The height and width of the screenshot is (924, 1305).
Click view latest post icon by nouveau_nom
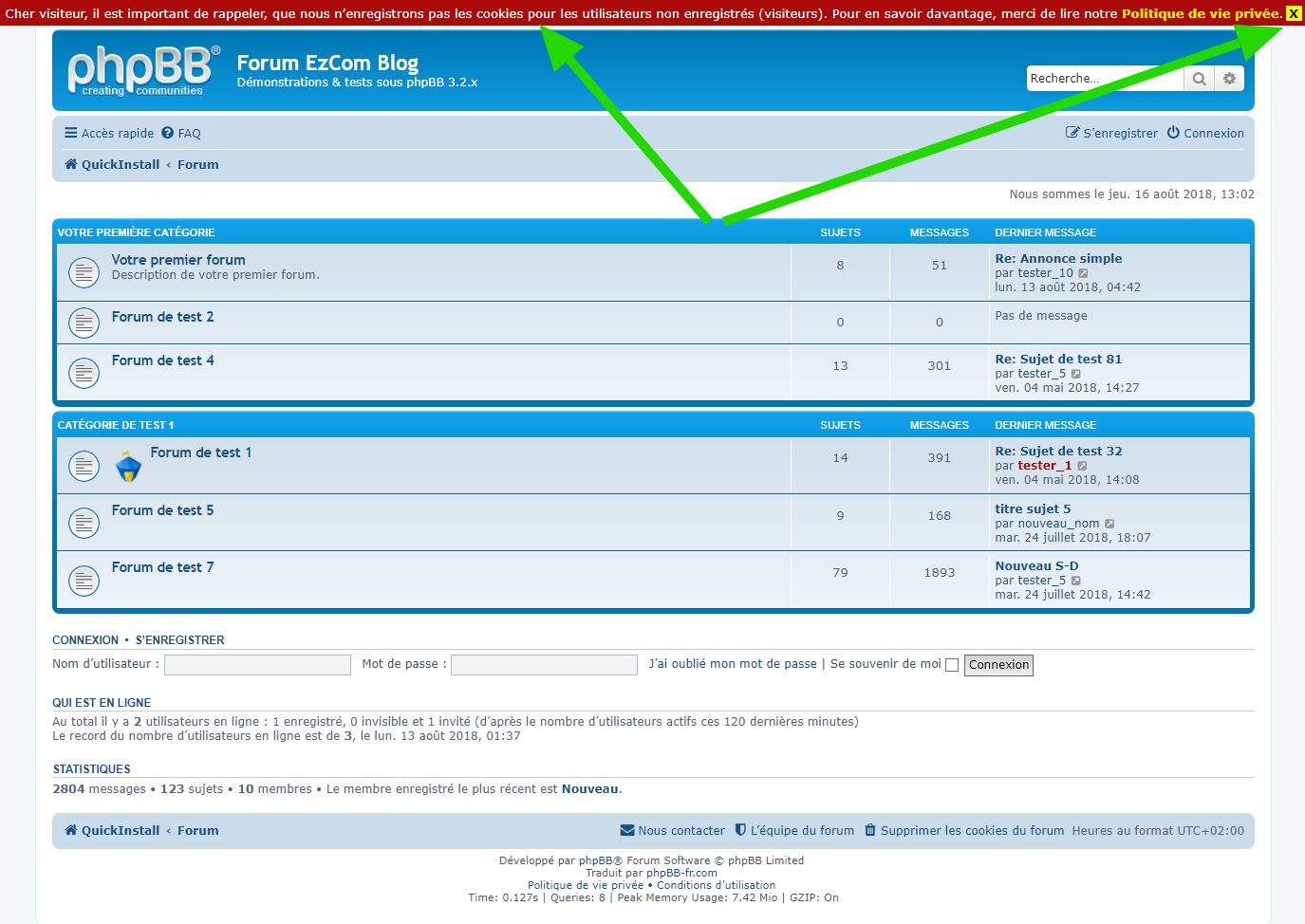tap(1109, 524)
